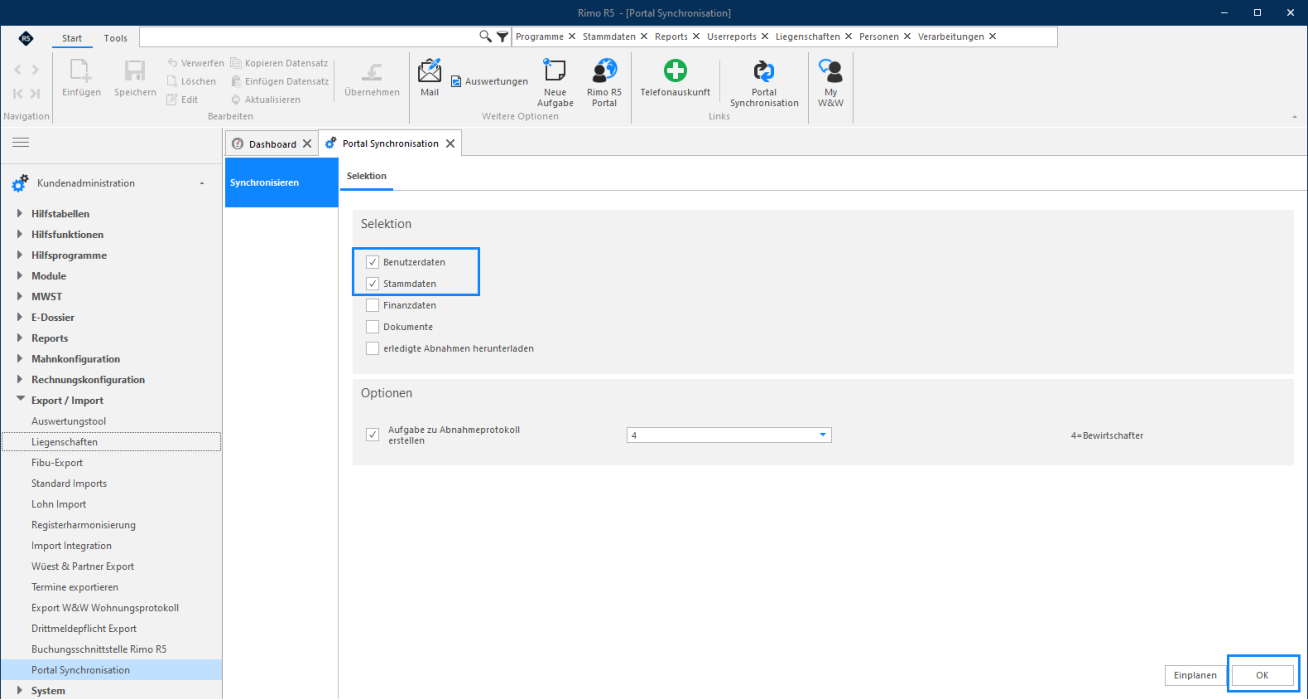
Task: Expand the Hilfstabellen tree node
Action: pyautogui.click(x=19, y=214)
